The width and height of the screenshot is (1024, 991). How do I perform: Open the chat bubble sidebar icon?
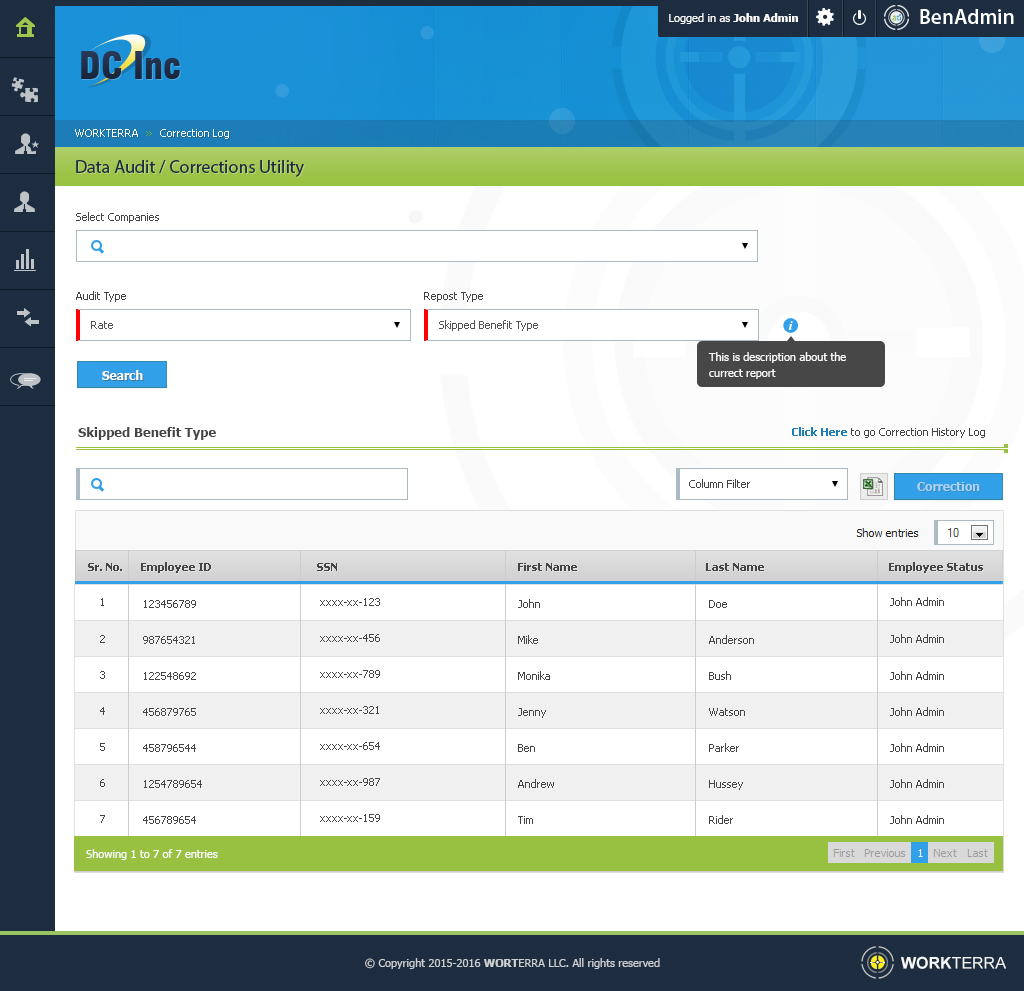click(x=25, y=380)
